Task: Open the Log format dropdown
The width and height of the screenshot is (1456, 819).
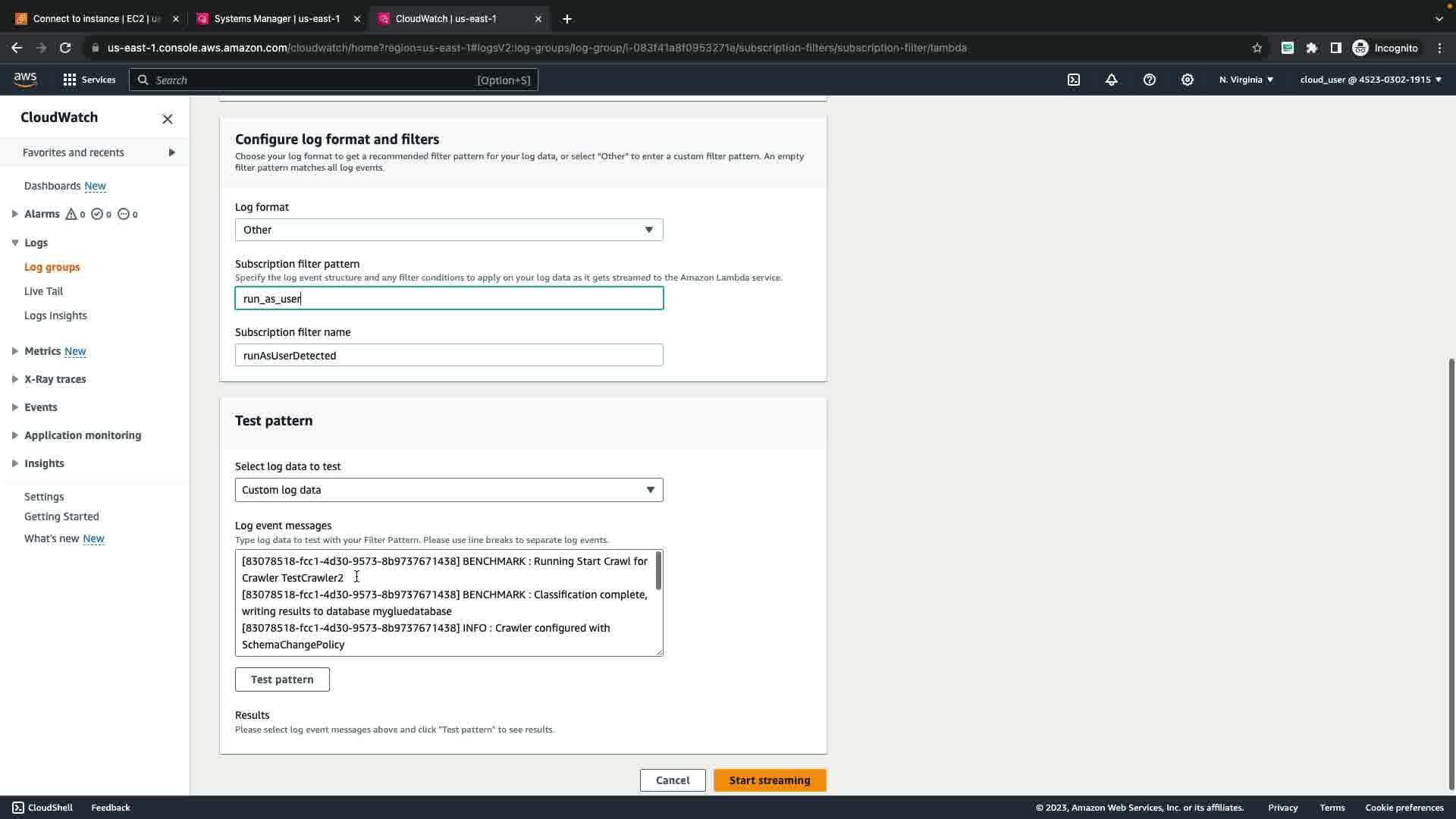Action: pyautogui.click(x=449, y=230)
